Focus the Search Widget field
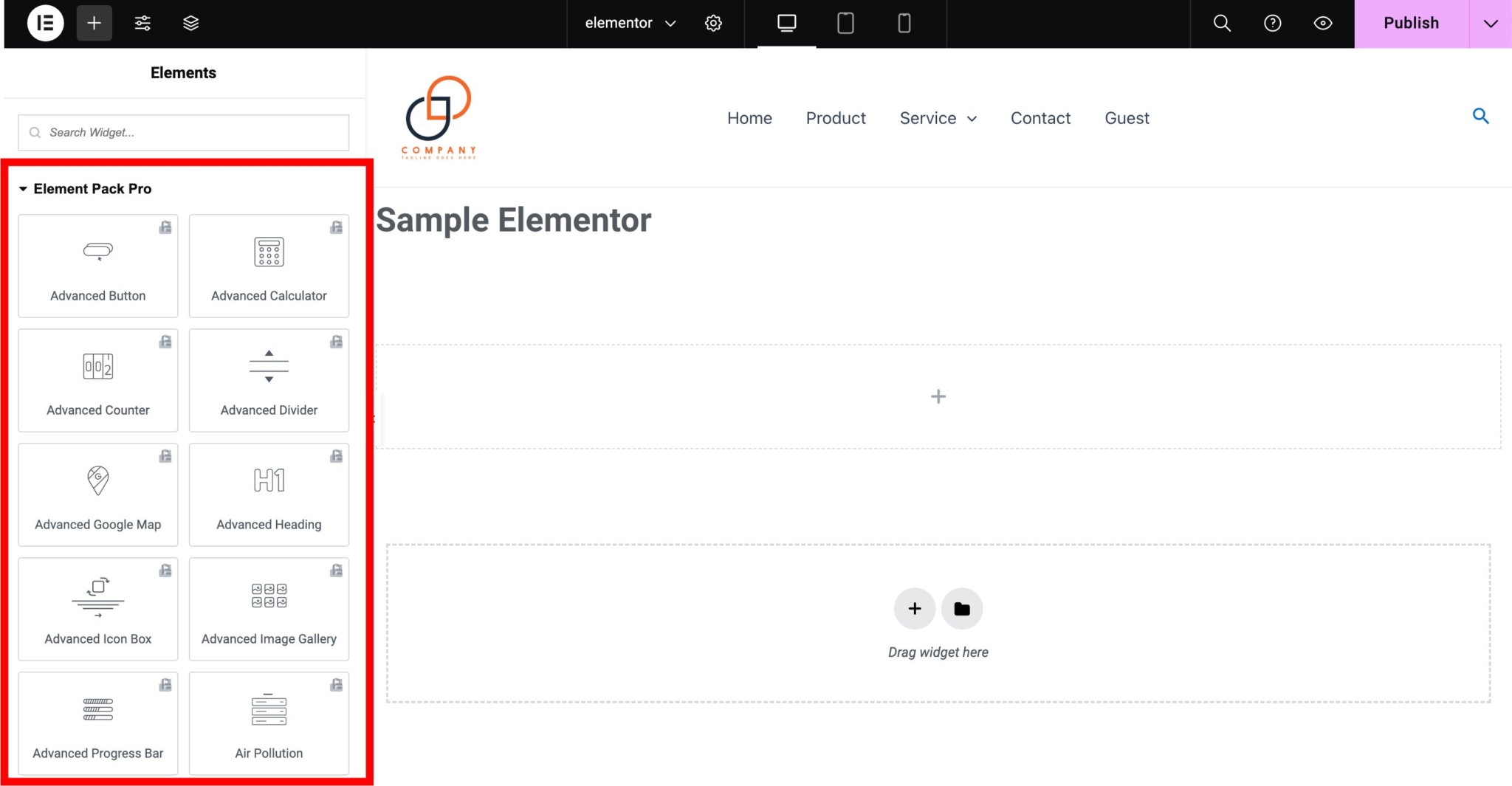The height and width of the screenshot is (786, 1512). point(184,132)
